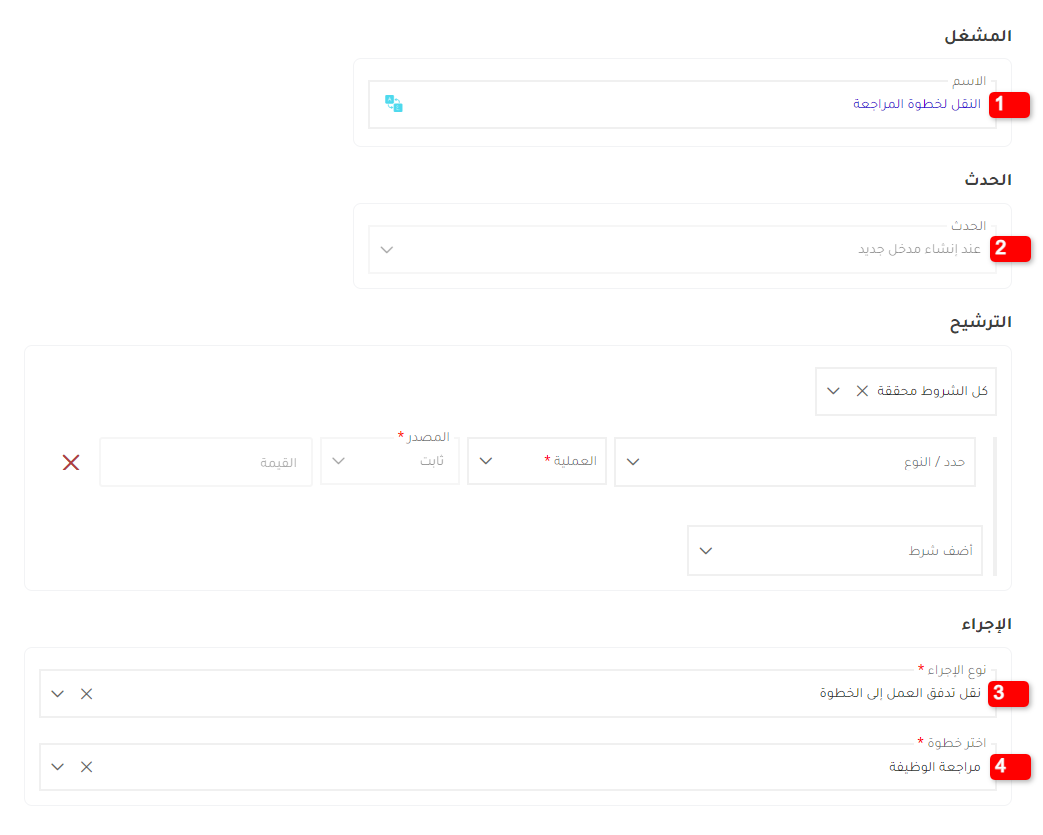Open the اختر خطوة step selector dropdown
1043x835 pixels.
(x=57, y=767)
